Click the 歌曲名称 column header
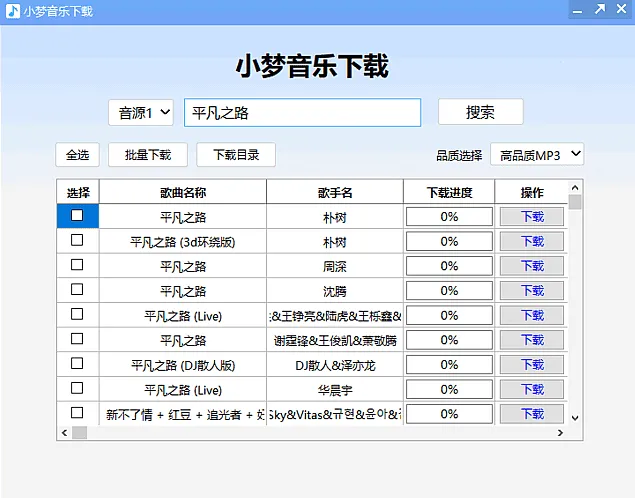This screenshot has width=635, height=498. point(183,192)
